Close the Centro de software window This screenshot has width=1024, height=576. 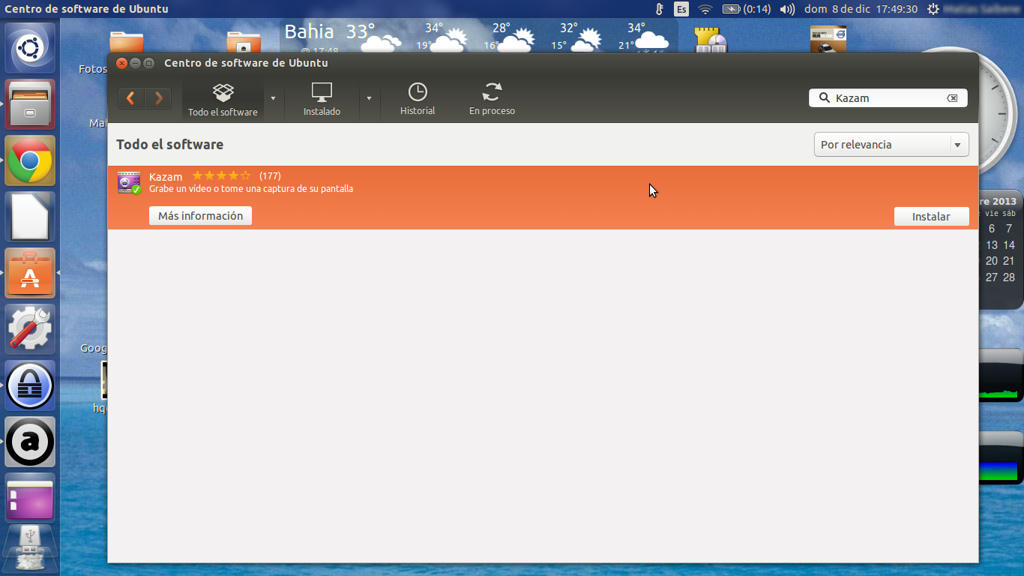click(x=121, y=63)
